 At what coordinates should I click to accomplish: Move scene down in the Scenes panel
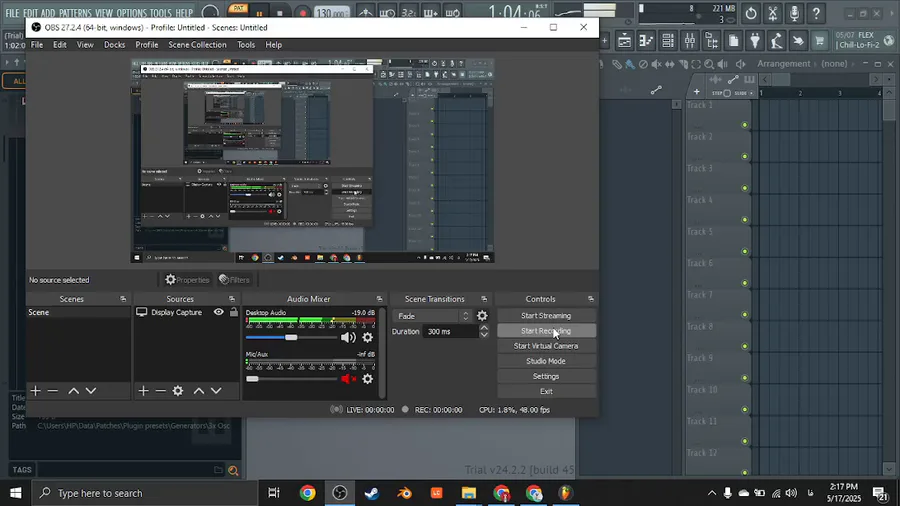click(x=91, y=391)
